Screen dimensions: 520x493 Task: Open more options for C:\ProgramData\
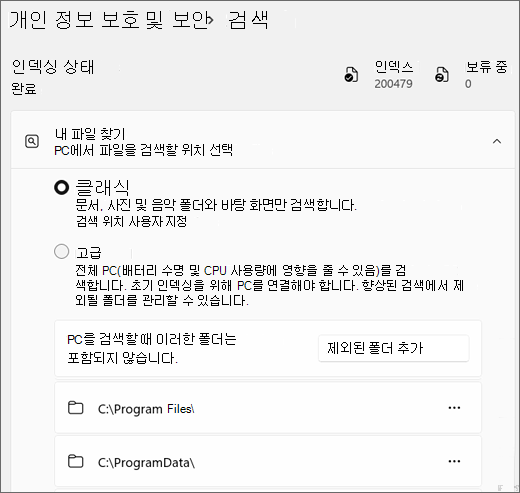click(454, 461)
